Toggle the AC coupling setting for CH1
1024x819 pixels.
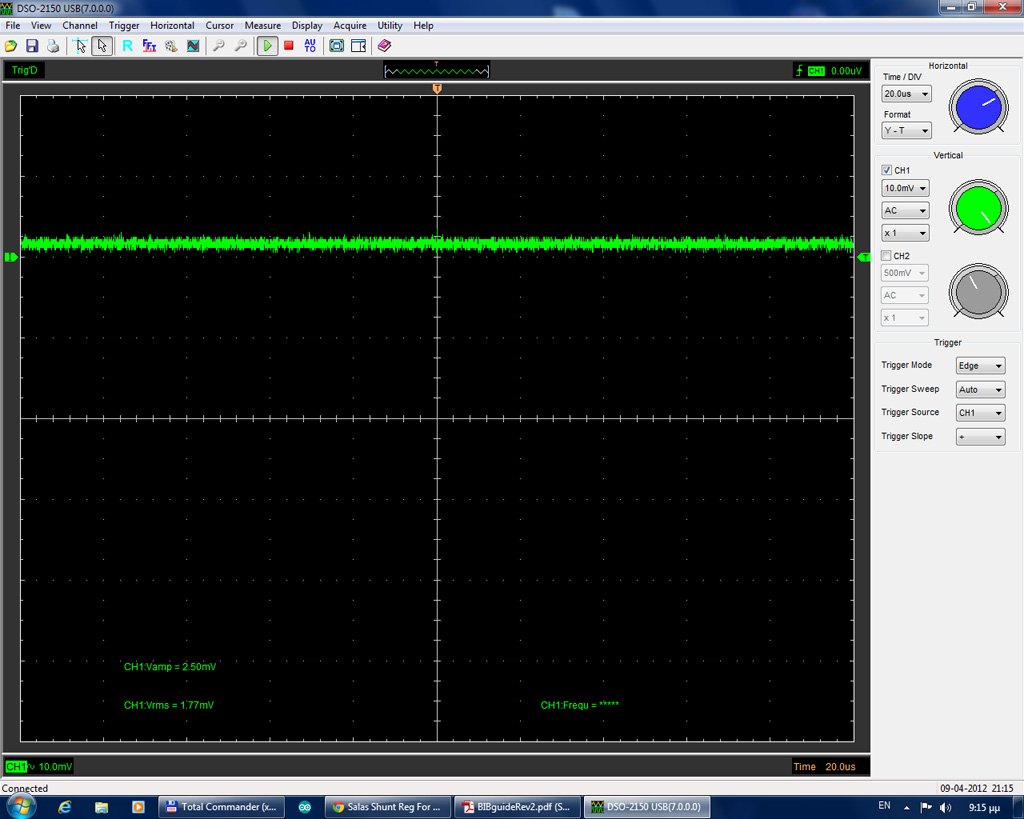[x=904, y=210]
